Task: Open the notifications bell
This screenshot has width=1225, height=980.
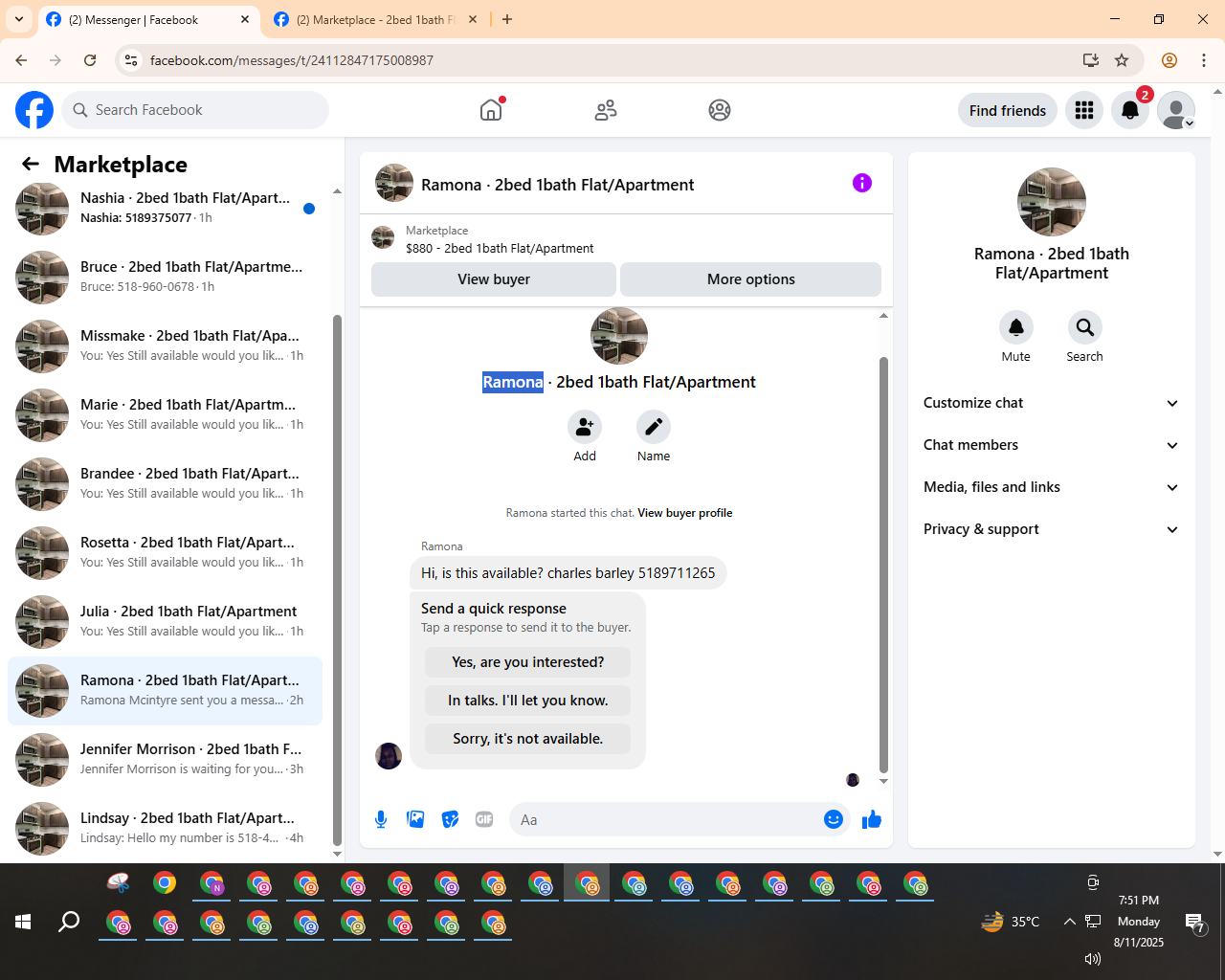Action: pos(1130,110)
